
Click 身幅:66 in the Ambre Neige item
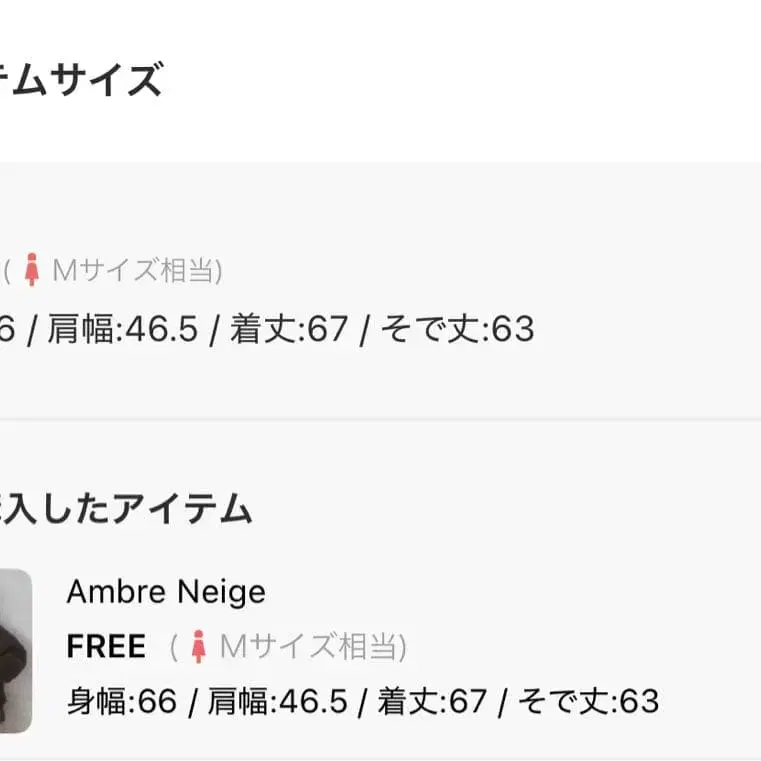[121, 701]
